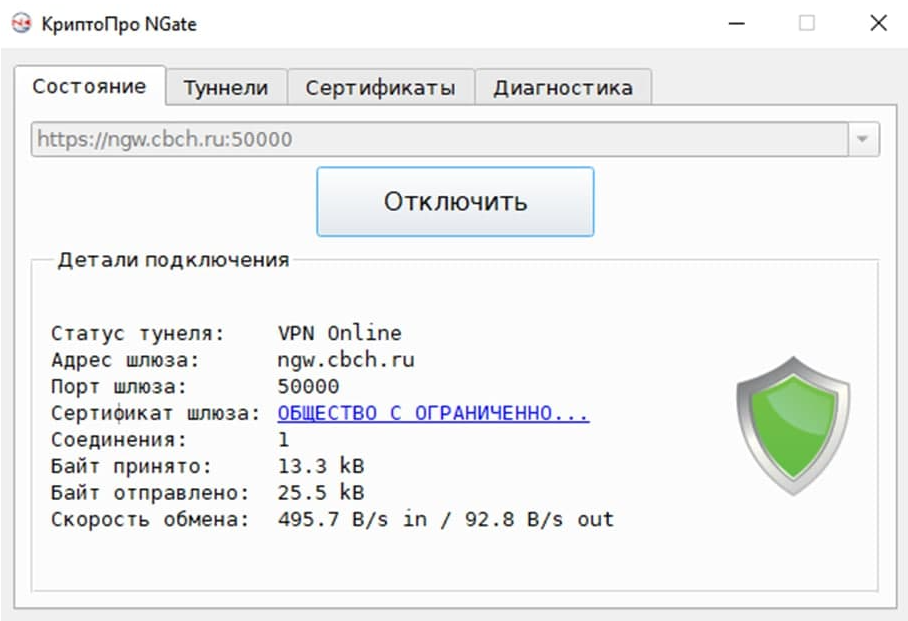Click the greyed-out maximize window button
The image size is (908, 621).
(807, 24)
